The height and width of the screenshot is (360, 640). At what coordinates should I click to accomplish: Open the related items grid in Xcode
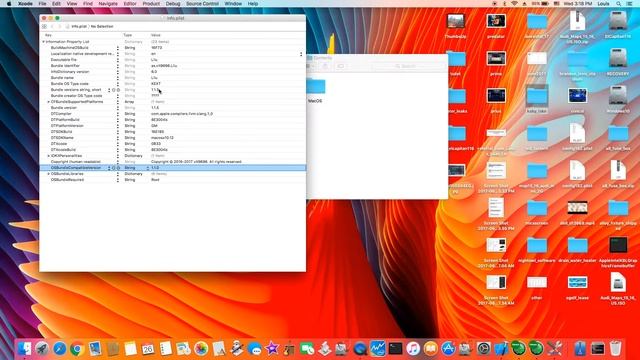click(x=44, y=27)
